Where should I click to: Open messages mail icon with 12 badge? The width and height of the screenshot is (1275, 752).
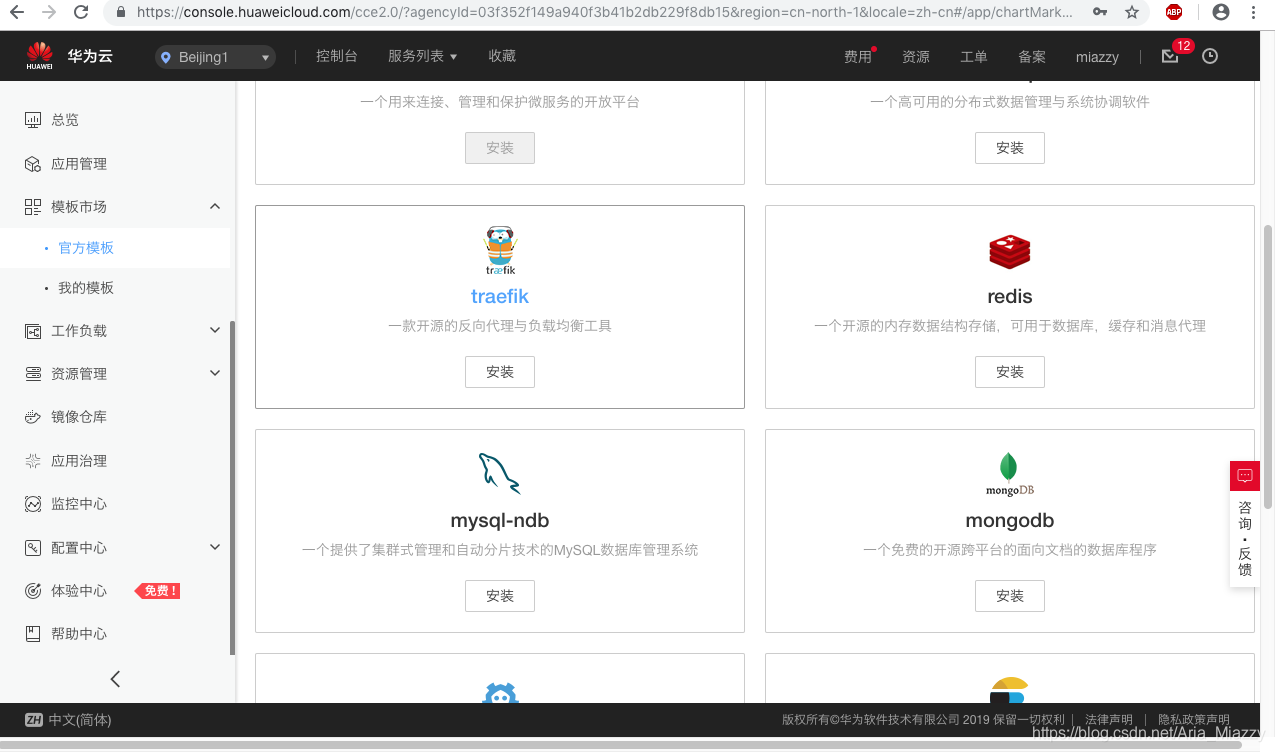pos(1170,56)
